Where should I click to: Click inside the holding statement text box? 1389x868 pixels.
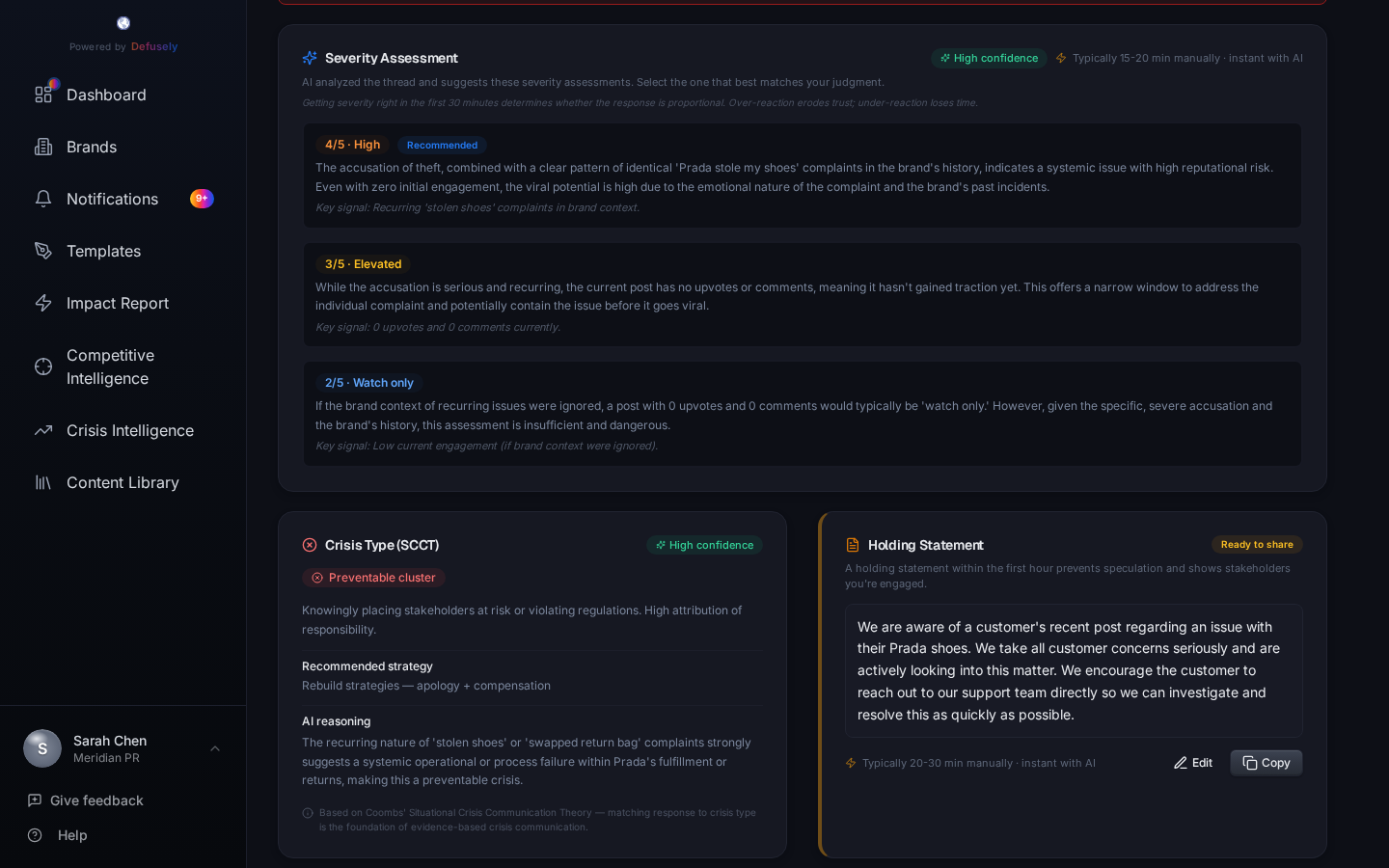point(1074,670)
